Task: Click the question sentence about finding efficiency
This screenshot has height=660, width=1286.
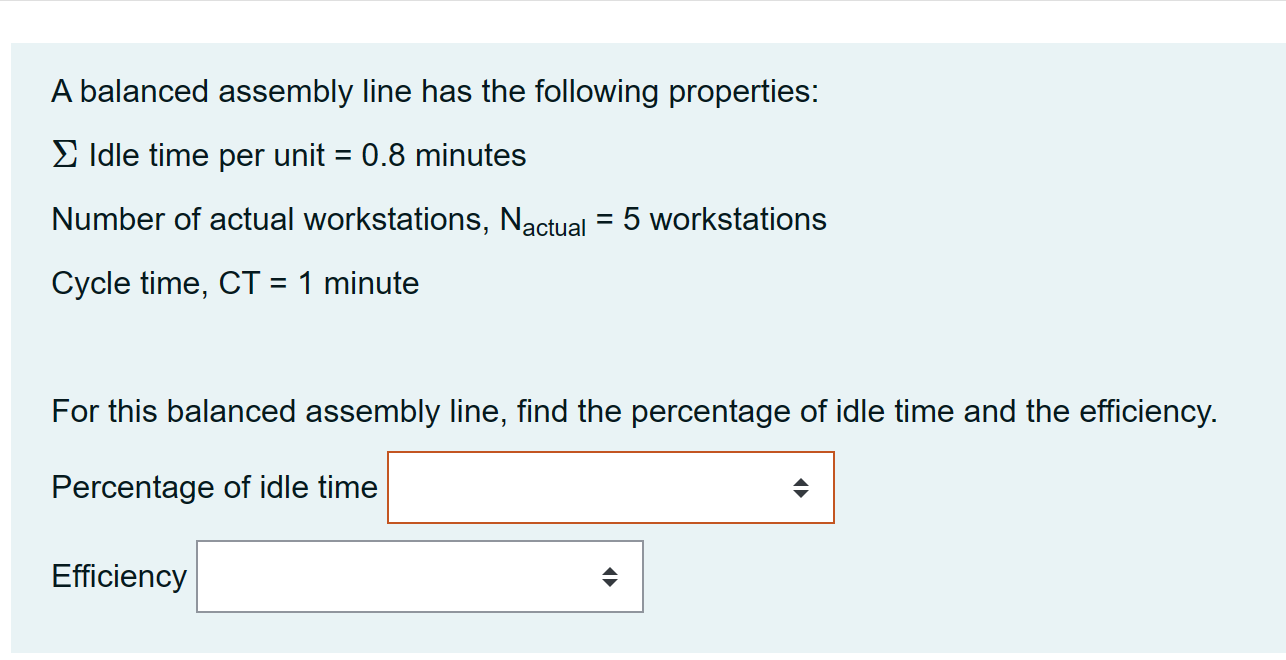Action: pyautogui.click(x=634, y=411)
